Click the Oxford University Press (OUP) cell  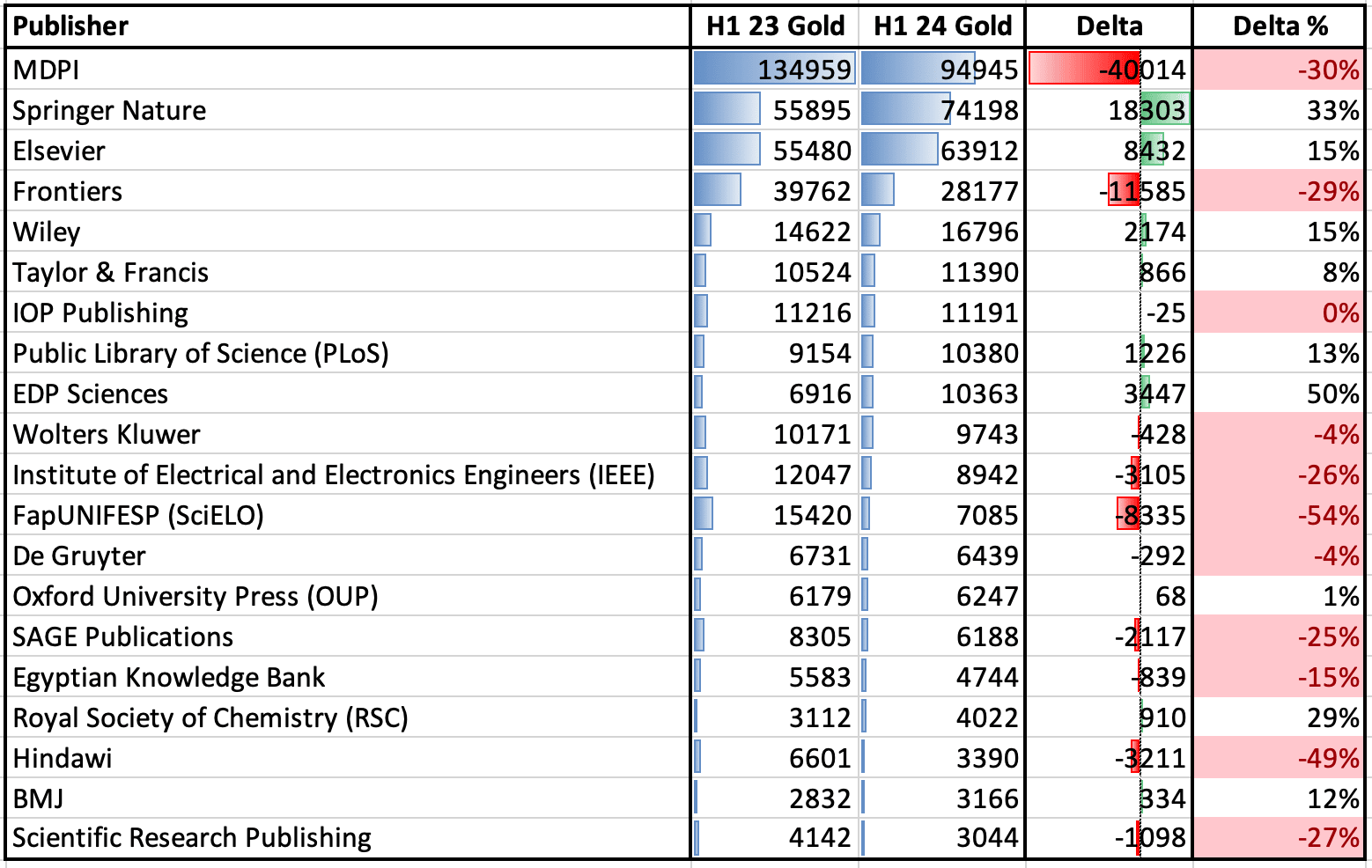point(348,595)
